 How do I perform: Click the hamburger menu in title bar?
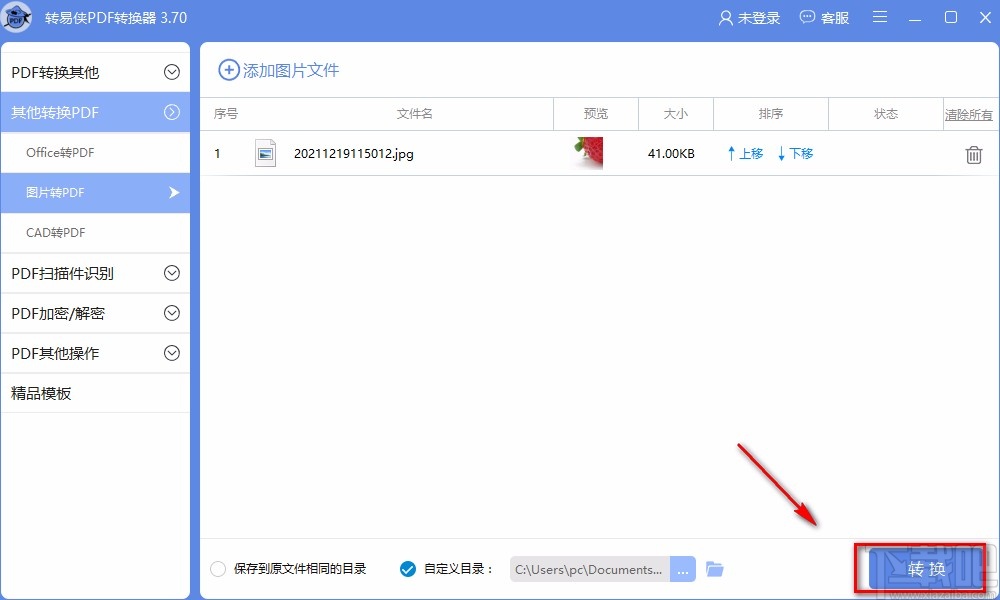coord(879,17)
